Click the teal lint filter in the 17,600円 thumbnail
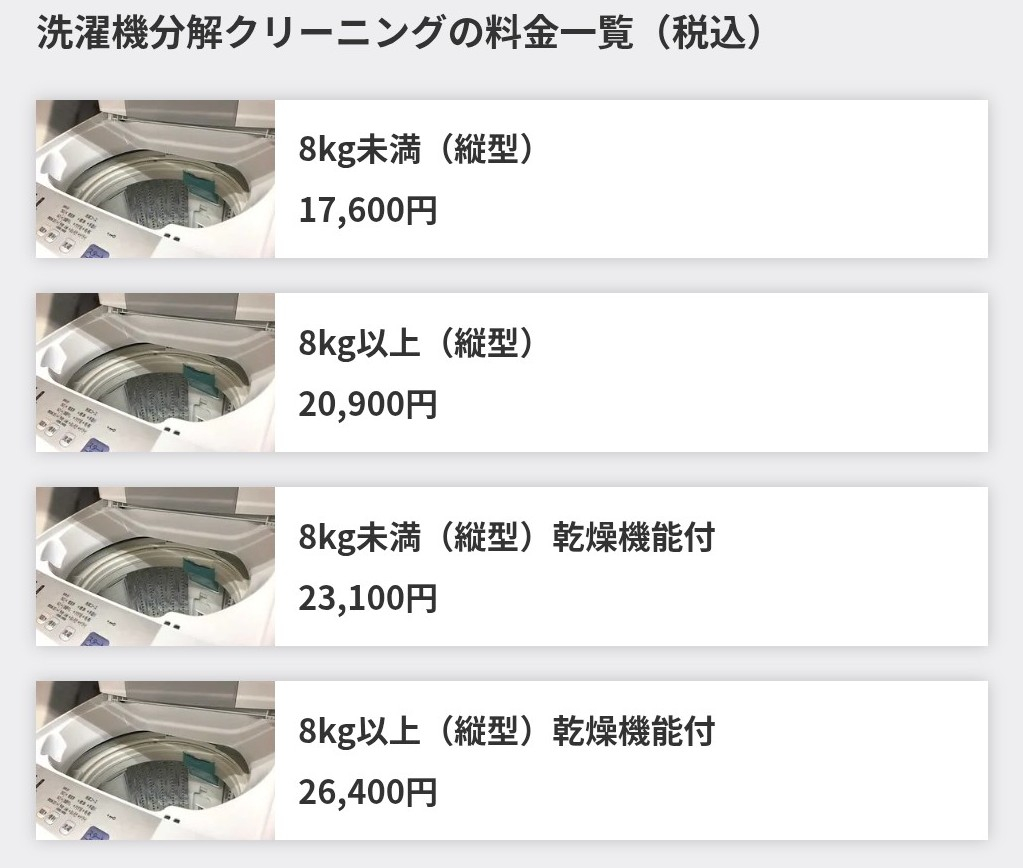1023x868 pixels. tap(214, 185)
